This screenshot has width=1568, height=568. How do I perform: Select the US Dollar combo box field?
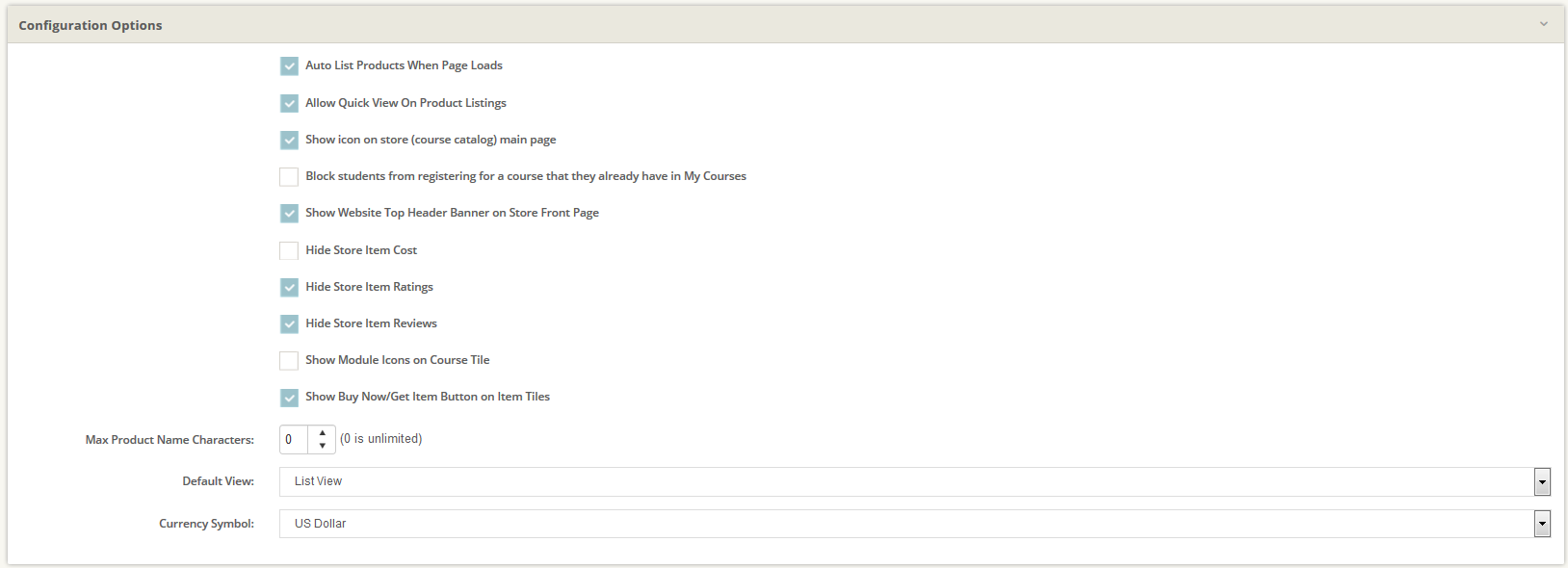pyautogui.click(x=905, y=524)
